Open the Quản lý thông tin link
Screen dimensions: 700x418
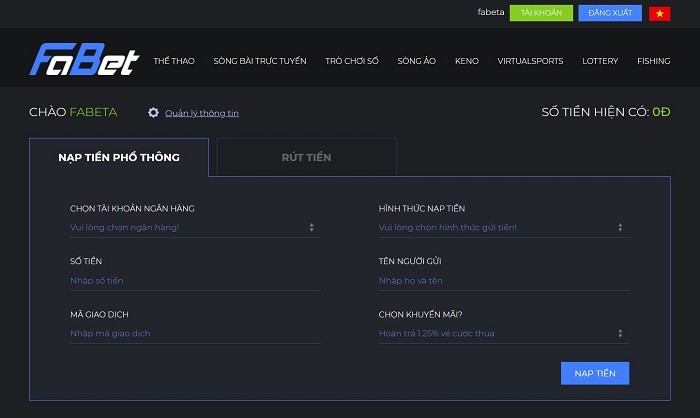(x=202, y=113)
